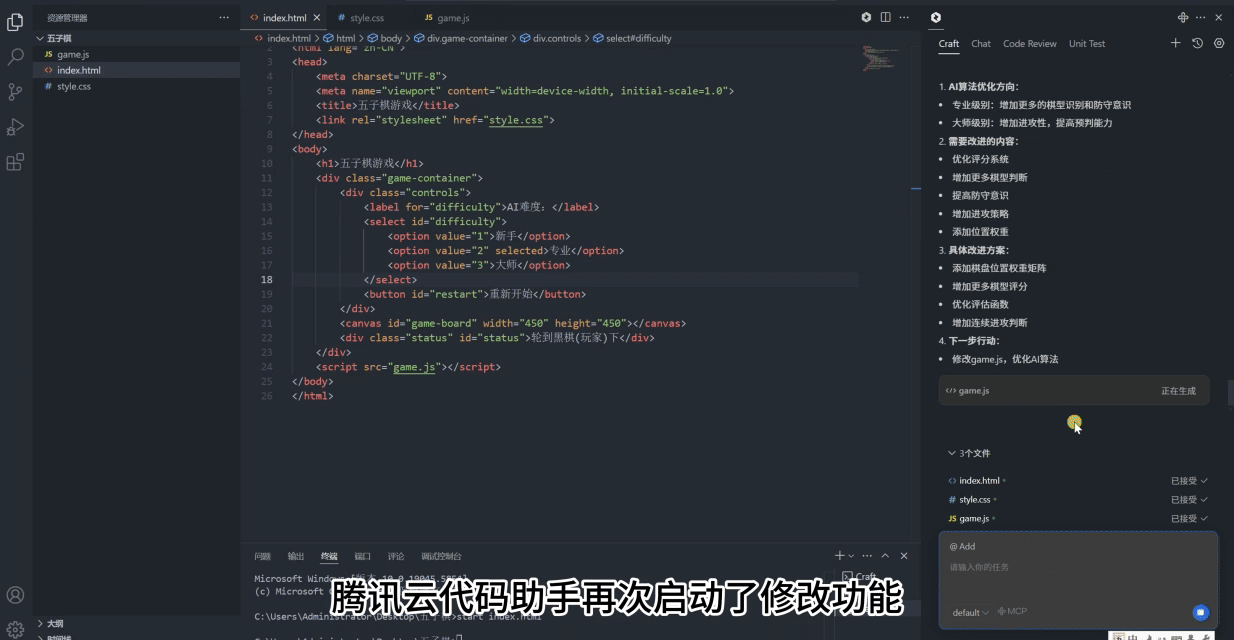This screenshot has width=1234, height=640.
Task: Click div.controls breadcrumb
Action: coord(556,38)
